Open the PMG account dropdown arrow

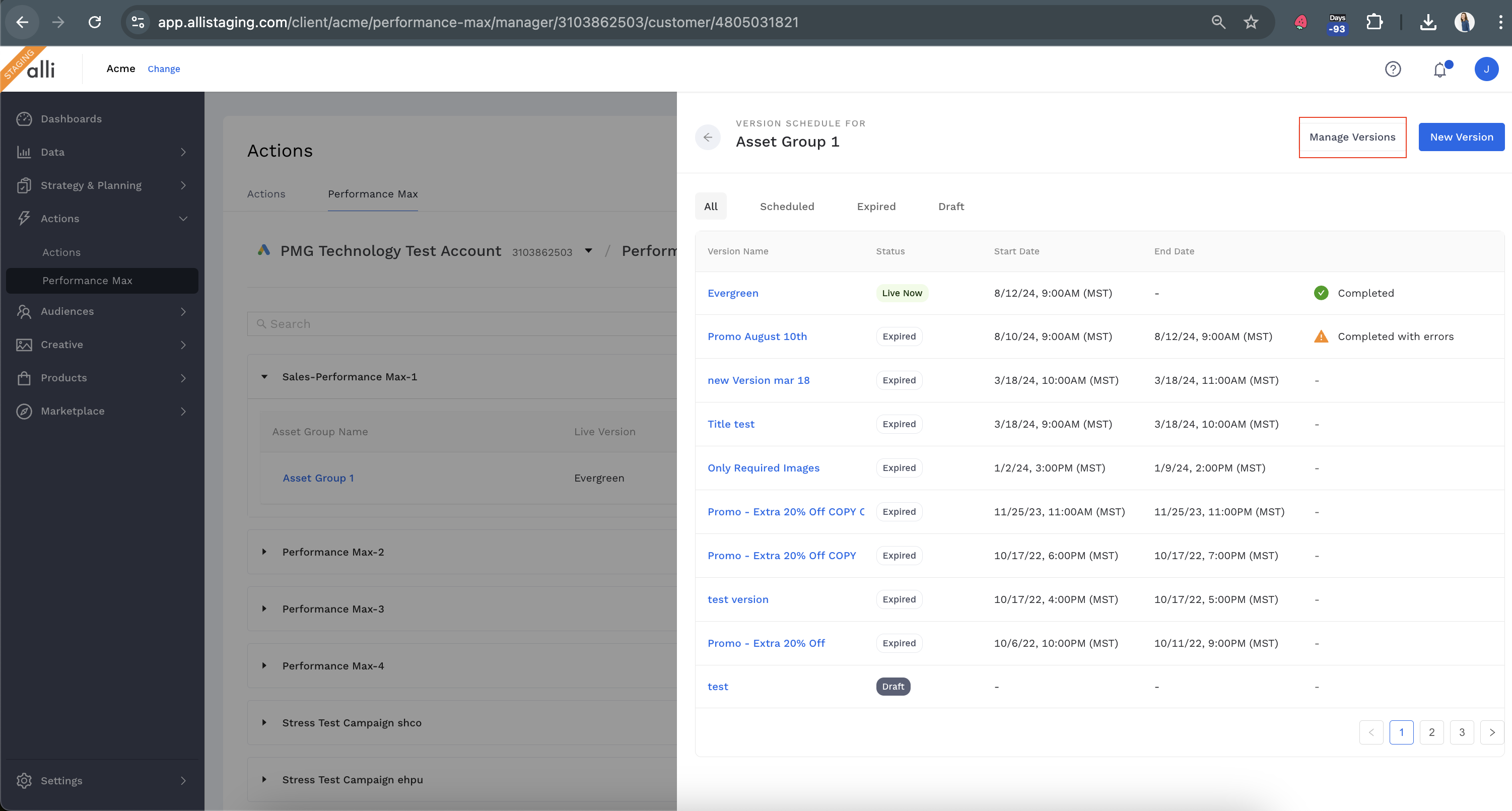tap(588, 251)
